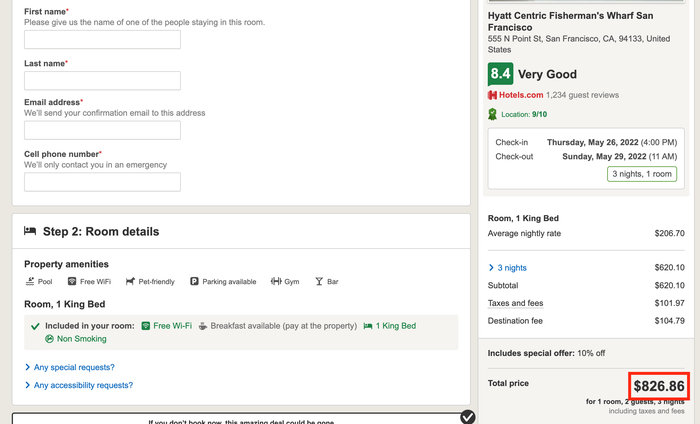The image size is (700, 424).
Task: Click Room, 1 King Bed in price summary
Action: pyautogui.click(x=523, y=218)
